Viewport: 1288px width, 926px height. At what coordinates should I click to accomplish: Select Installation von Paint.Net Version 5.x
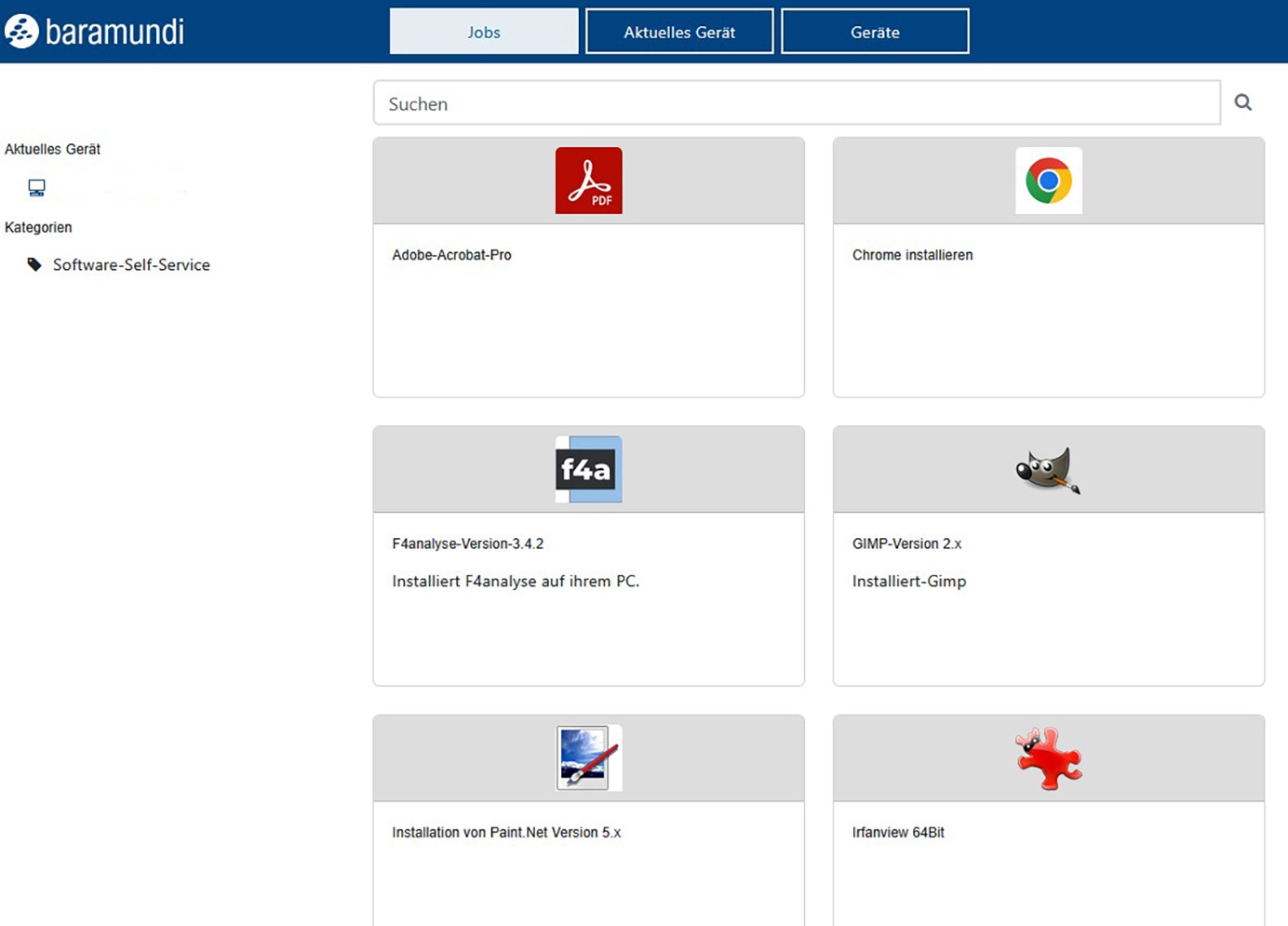click(x=506, y=832)
